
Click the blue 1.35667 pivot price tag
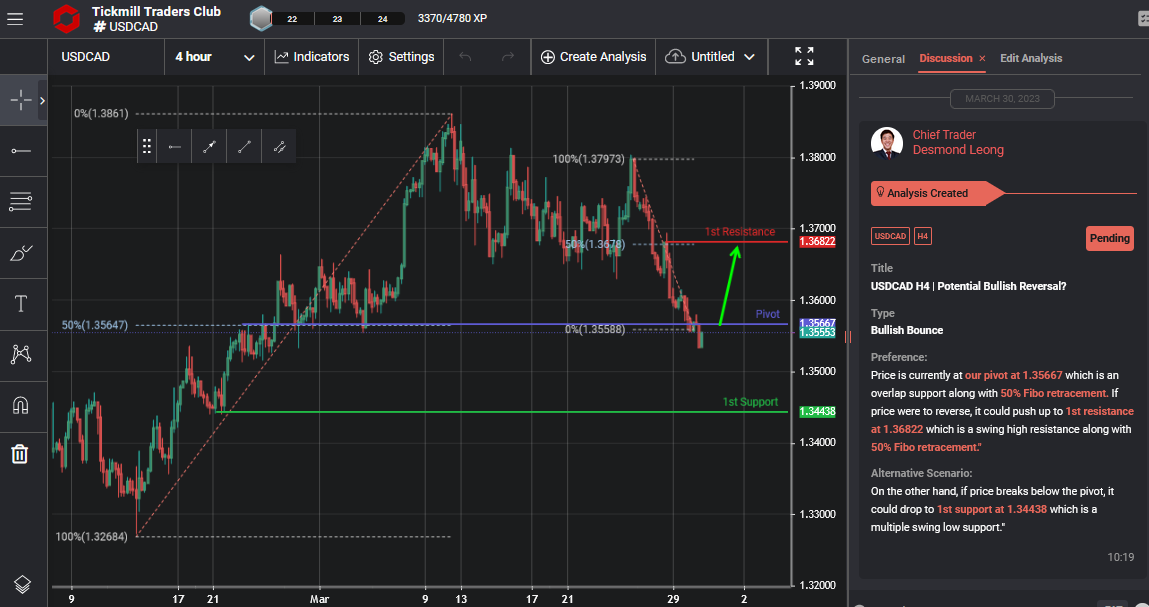817,323
